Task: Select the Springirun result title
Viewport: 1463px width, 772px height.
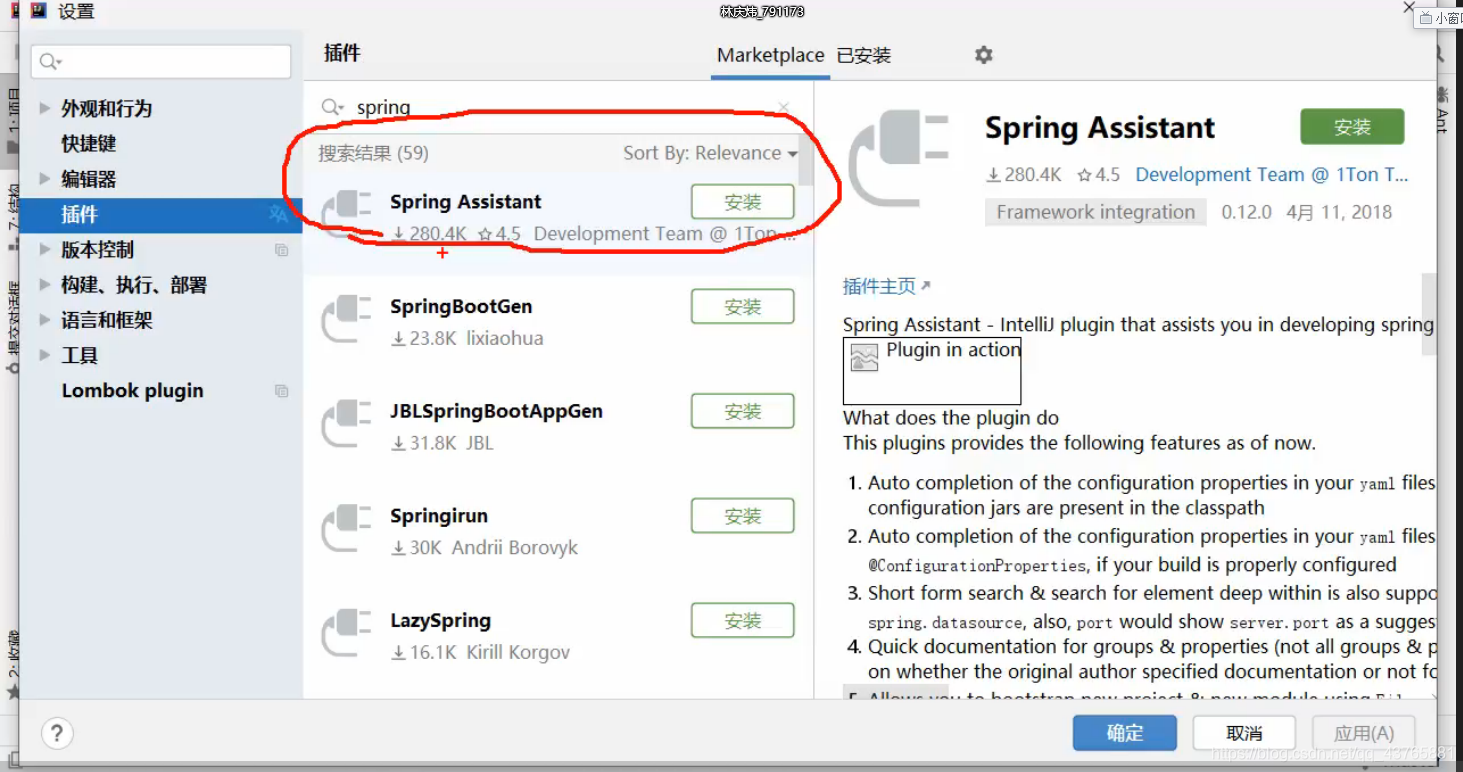Action: click(x=439, y=516)
